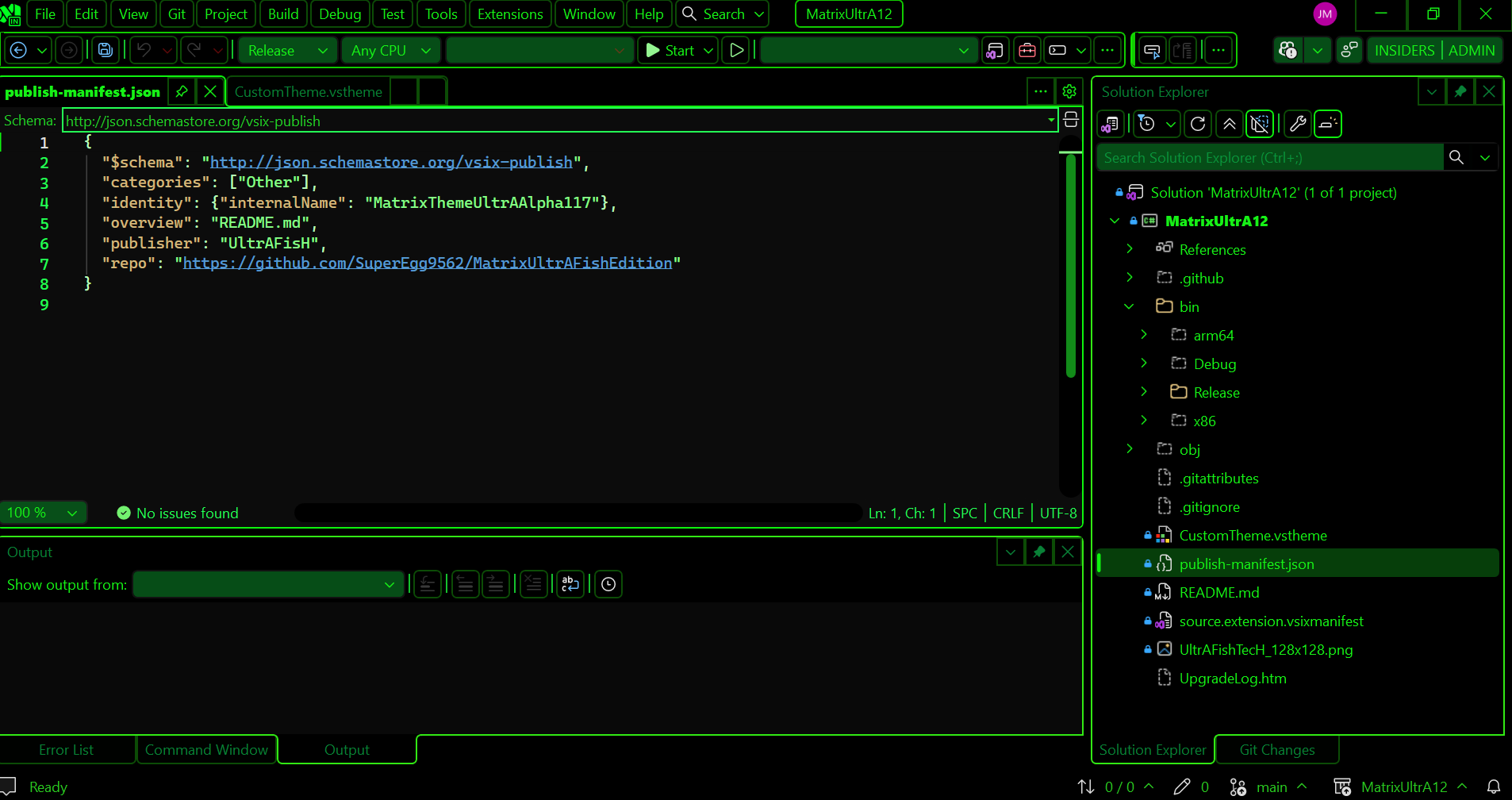Viewport: 1512px width, 800px height.
Task: Click the editor vertical scrollbar thumb
Action: (x=1070, y=265)
